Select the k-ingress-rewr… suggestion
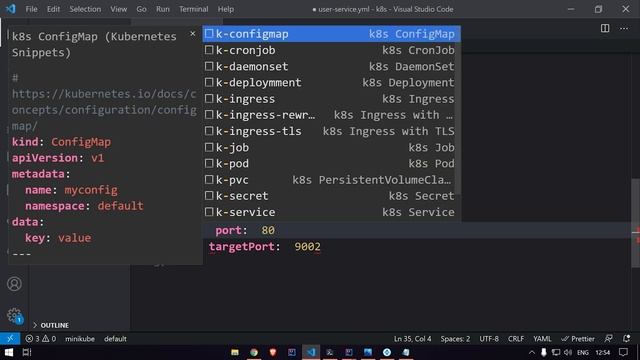 coord(329,115)
